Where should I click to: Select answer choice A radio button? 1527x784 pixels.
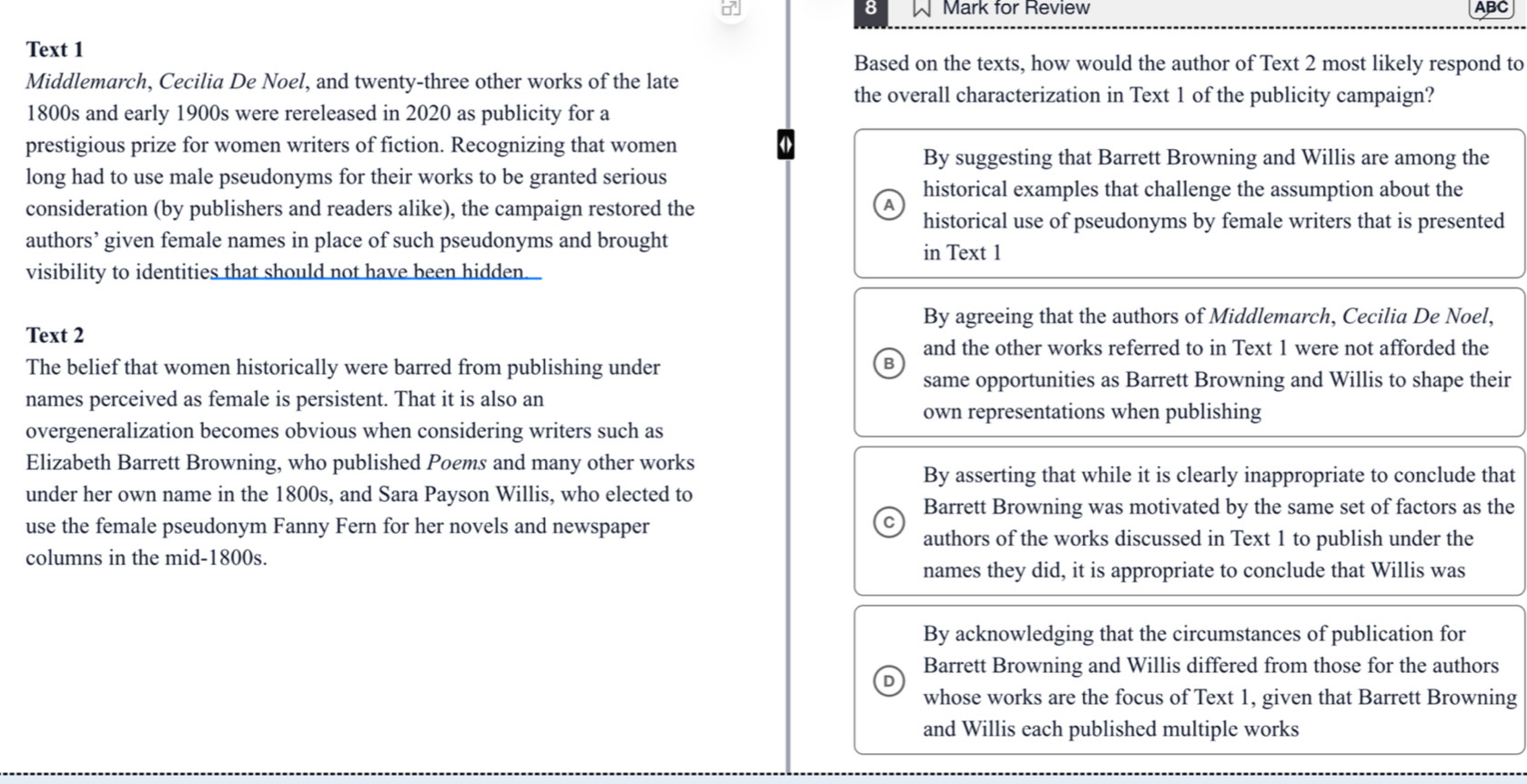pyautogui.click(x=889, y=205)
